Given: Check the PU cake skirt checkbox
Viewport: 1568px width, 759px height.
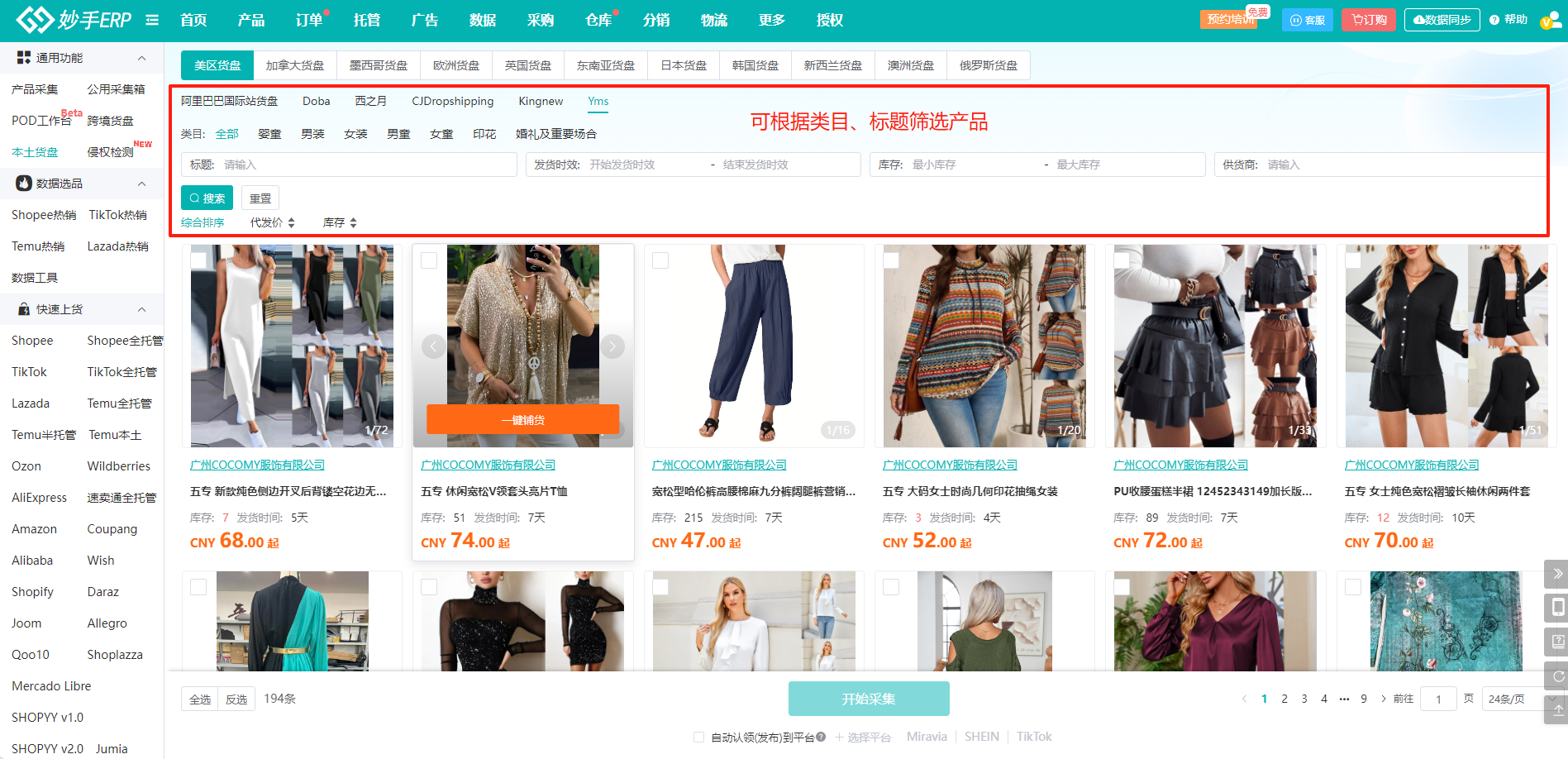Looking at the screenshot, I should 1122,260.
